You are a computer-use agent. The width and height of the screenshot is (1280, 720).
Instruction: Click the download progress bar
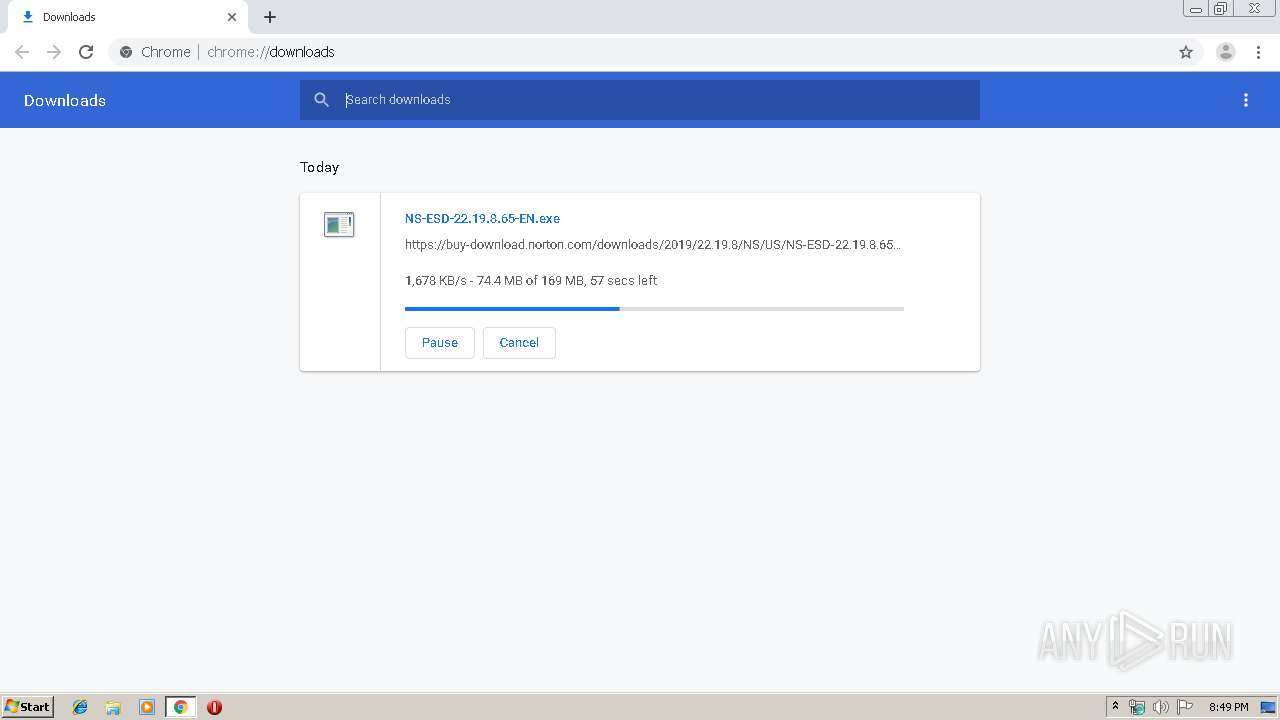[x=654, y=309]
